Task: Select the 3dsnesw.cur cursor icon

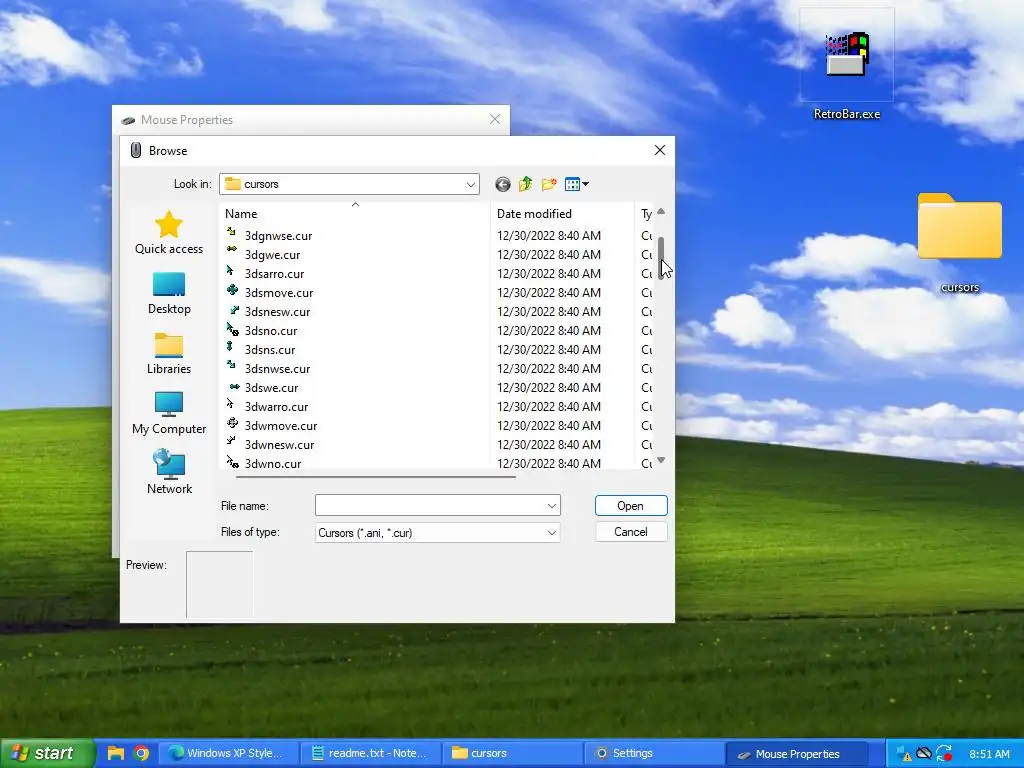Action: (x=234, y=309)
